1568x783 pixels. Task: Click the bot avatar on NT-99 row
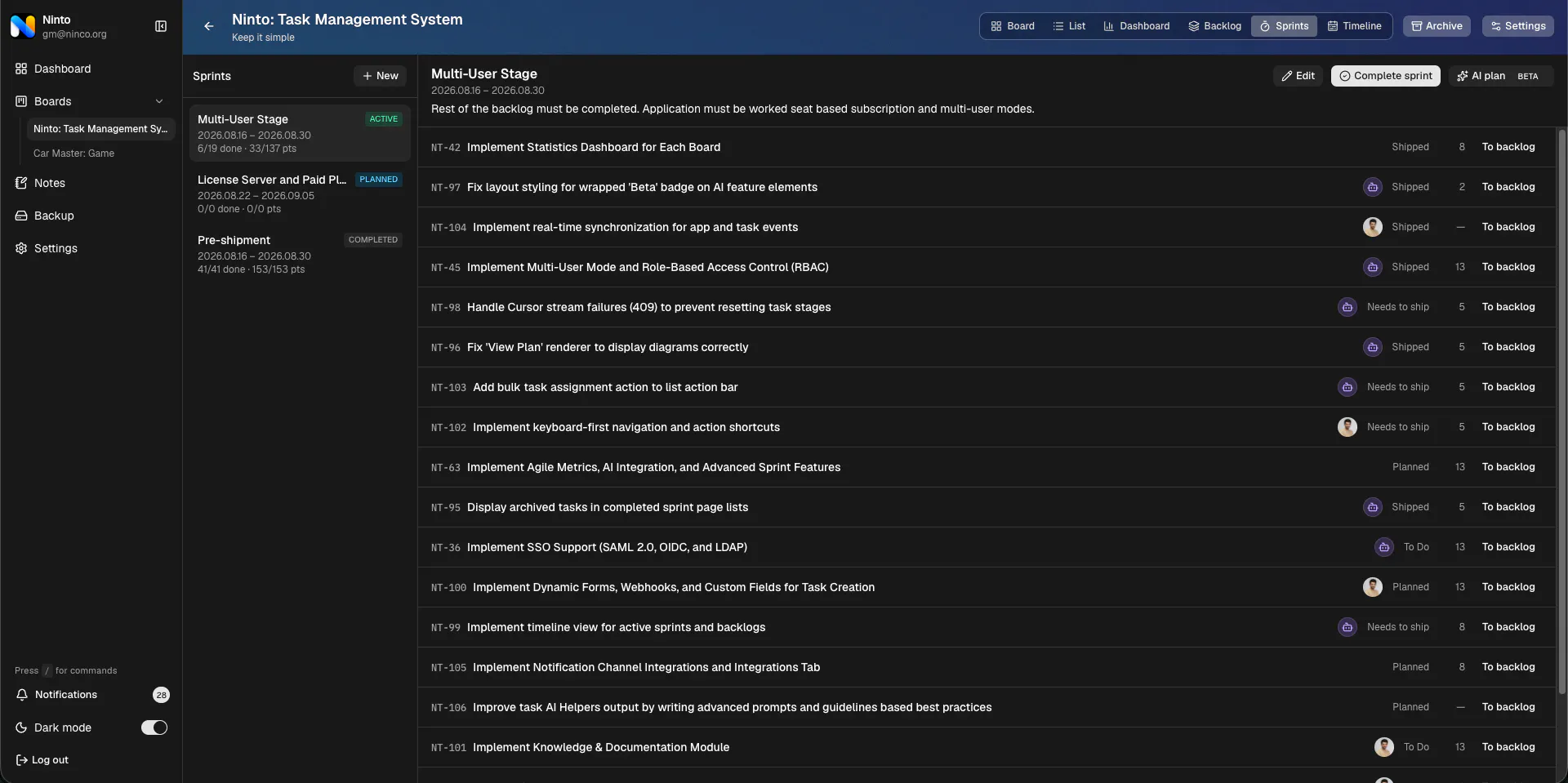coord(1347,627)
